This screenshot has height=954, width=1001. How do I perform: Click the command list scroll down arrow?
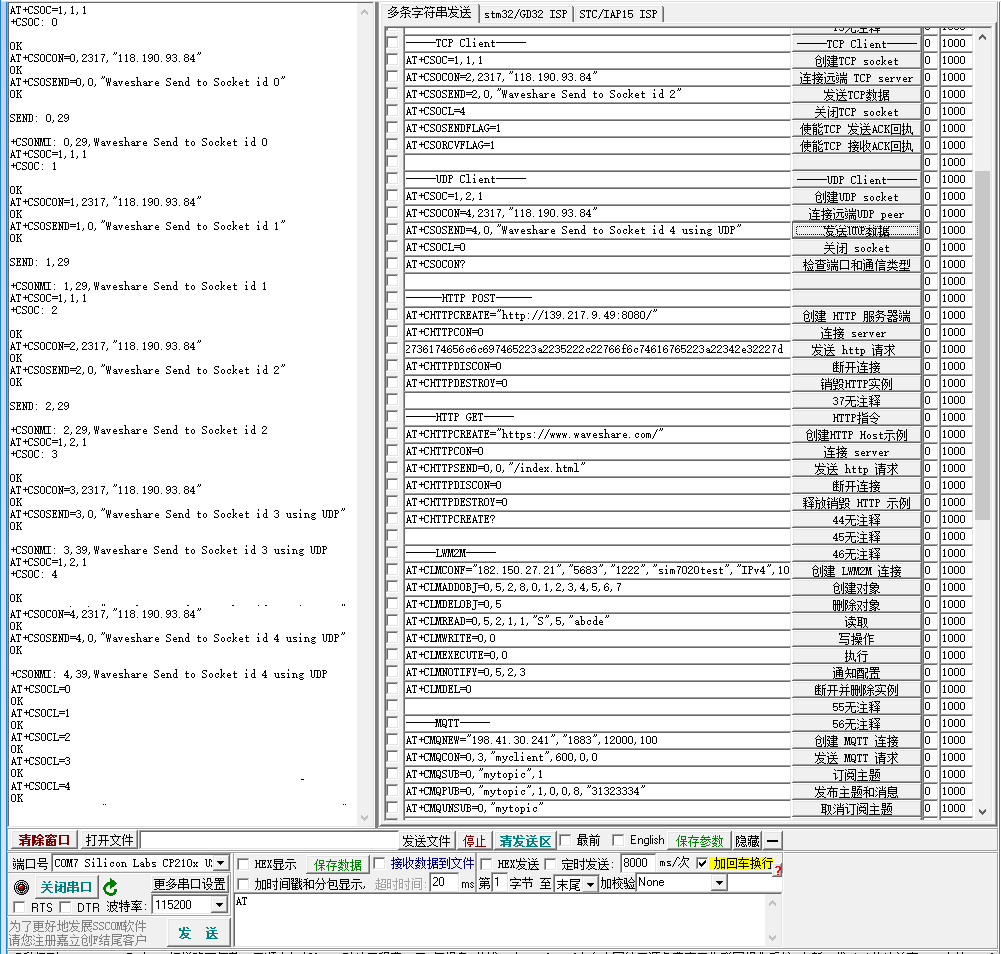click(982, 812)
